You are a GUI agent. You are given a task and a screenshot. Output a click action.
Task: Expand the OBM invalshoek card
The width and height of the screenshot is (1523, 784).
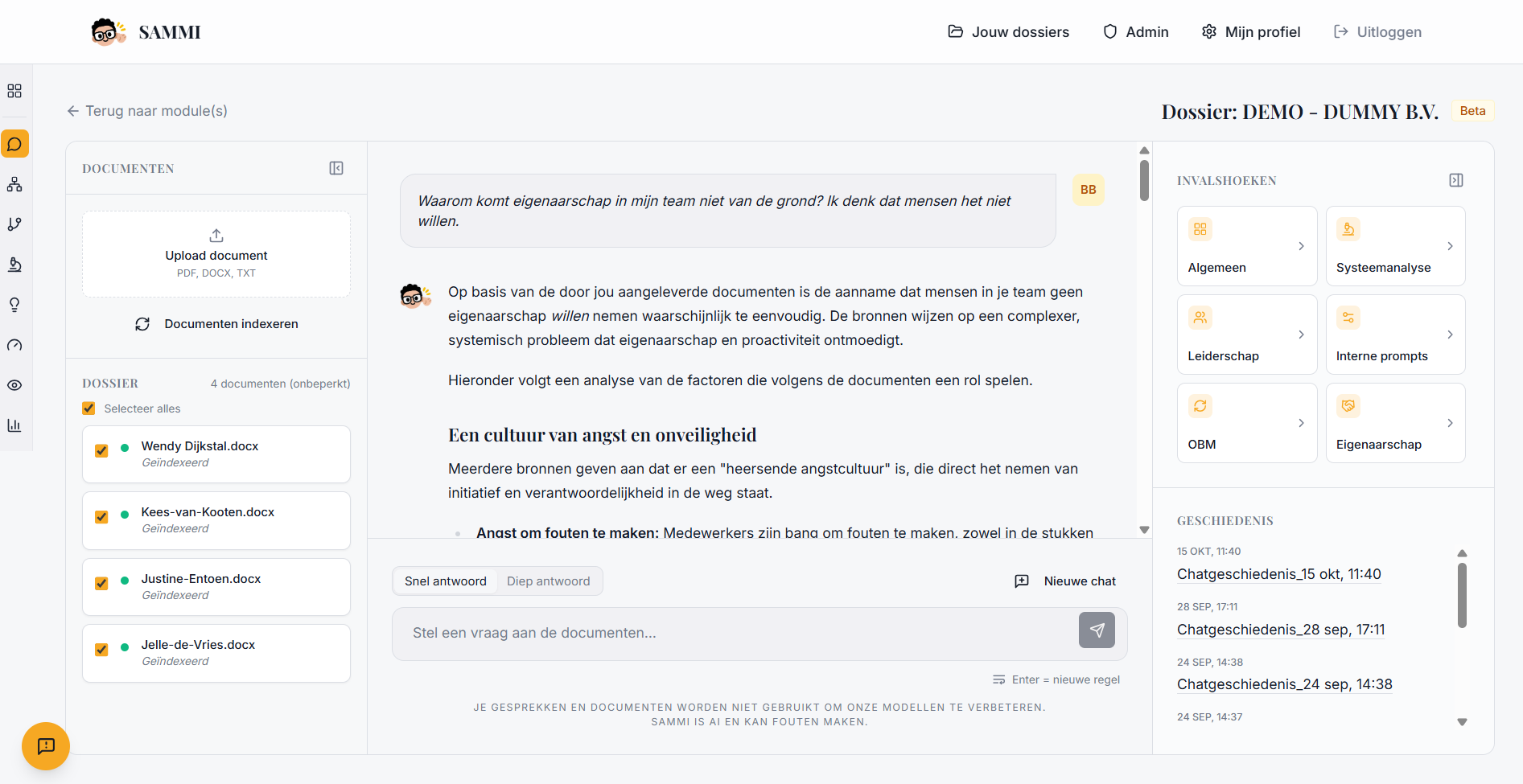tap(1247, 423)
